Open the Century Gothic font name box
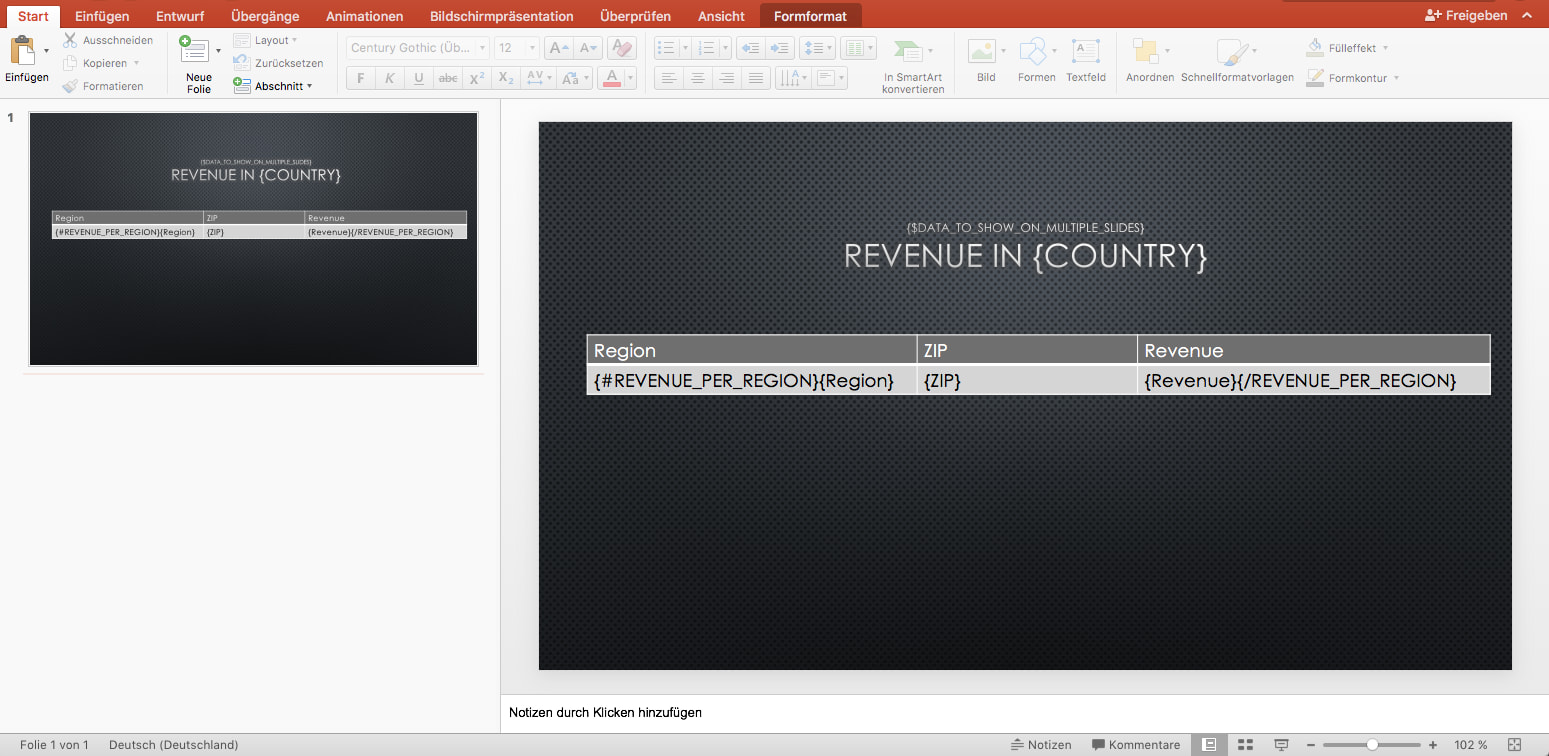Screen dimensions: 1549x756 click(417, 48)
